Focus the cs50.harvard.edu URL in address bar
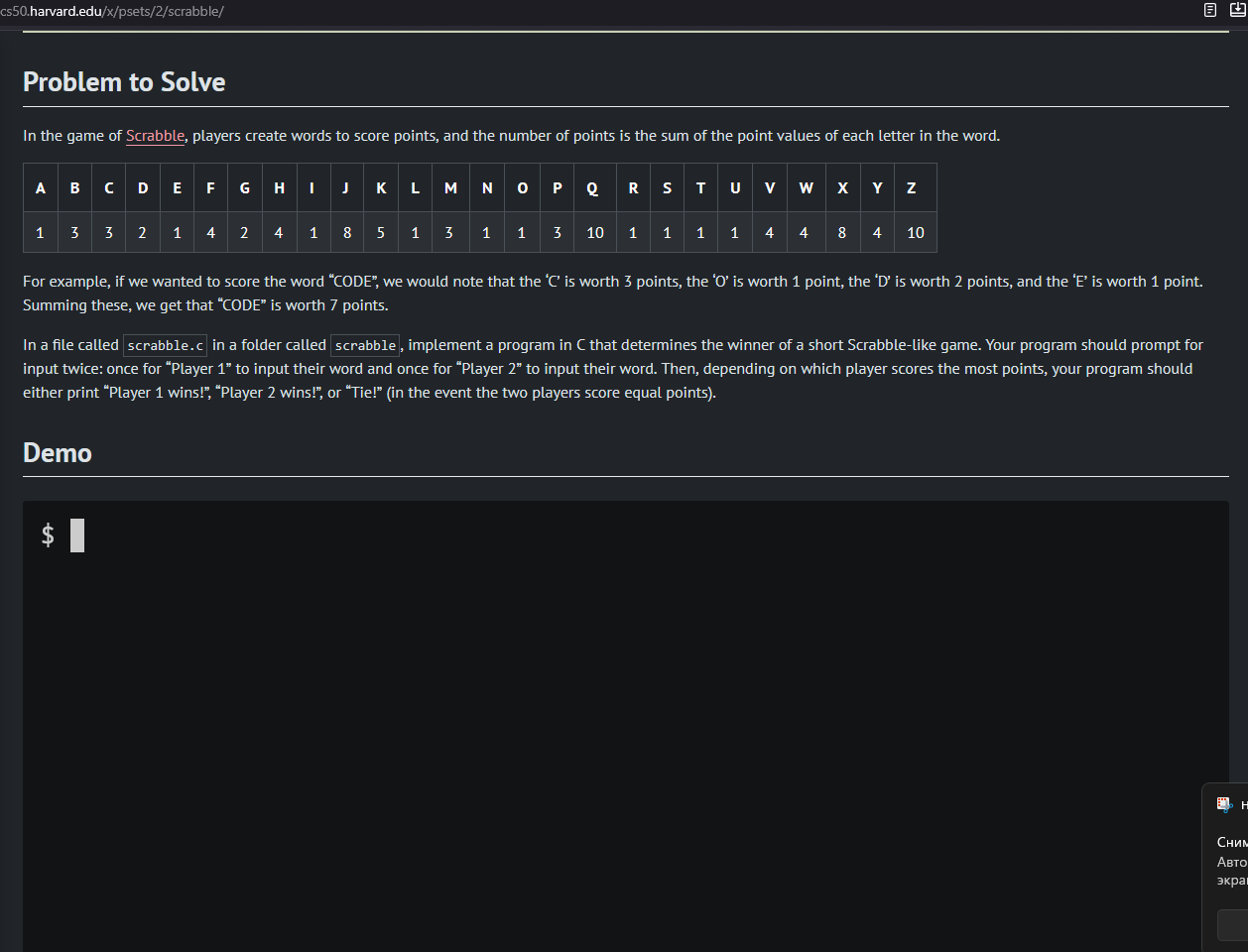The height and width of the screenshot is (952, 1248). click(x=112, y=11)
